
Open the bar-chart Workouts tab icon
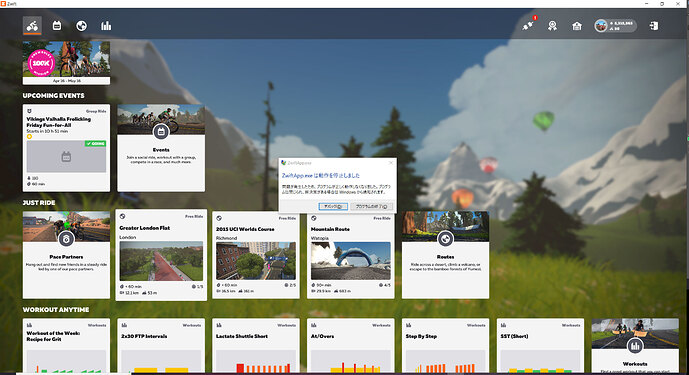tap(106, 25)
